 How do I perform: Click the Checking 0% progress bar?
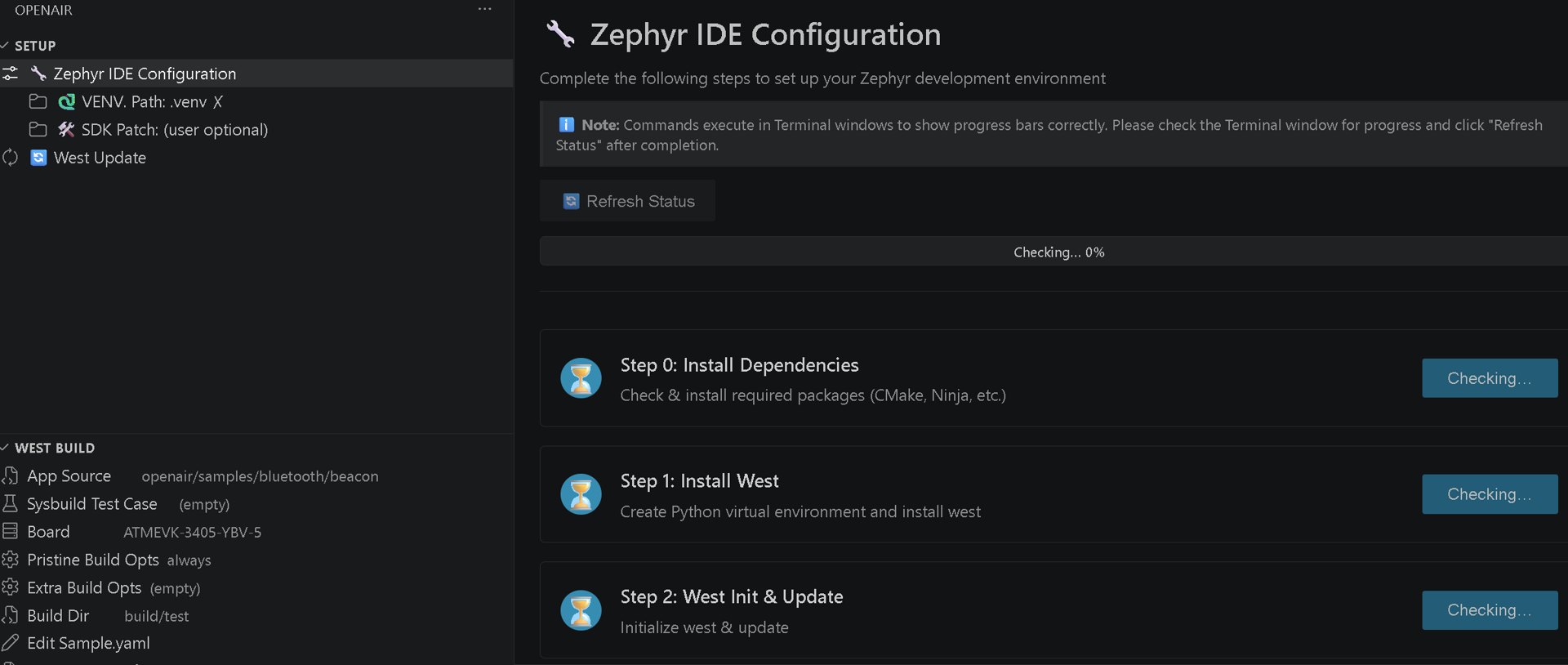click(1058, 252)
